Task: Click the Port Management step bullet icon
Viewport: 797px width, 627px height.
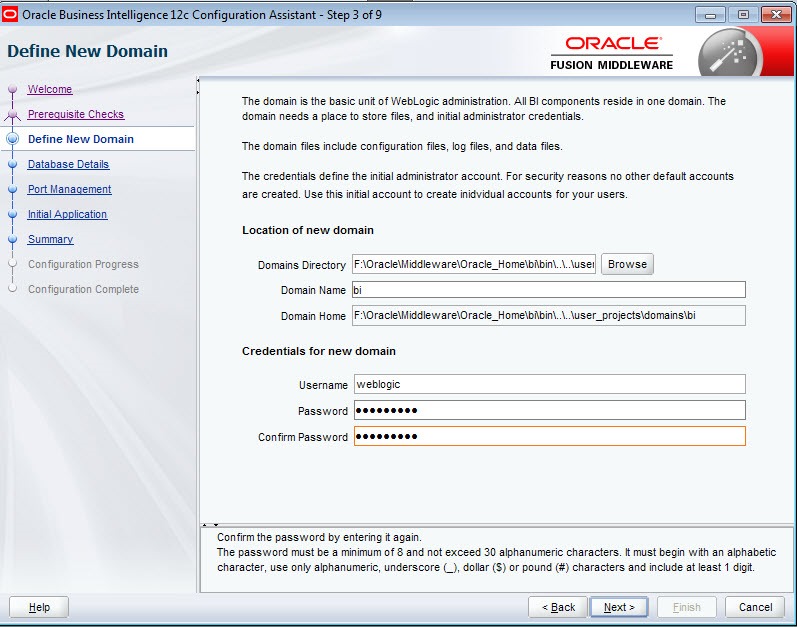Action: click(13, 189)
